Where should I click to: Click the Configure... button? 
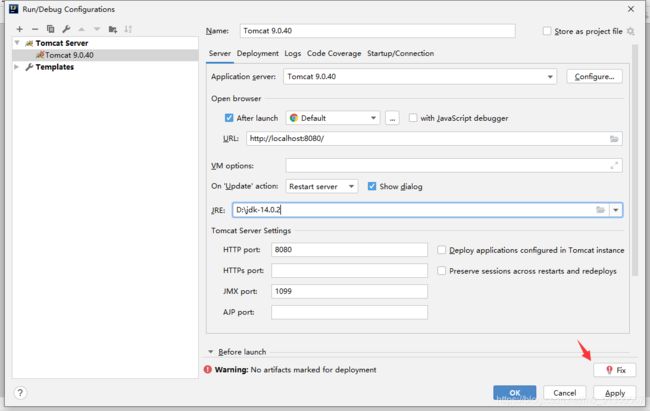pyautogui.click(x=594, y=77)
